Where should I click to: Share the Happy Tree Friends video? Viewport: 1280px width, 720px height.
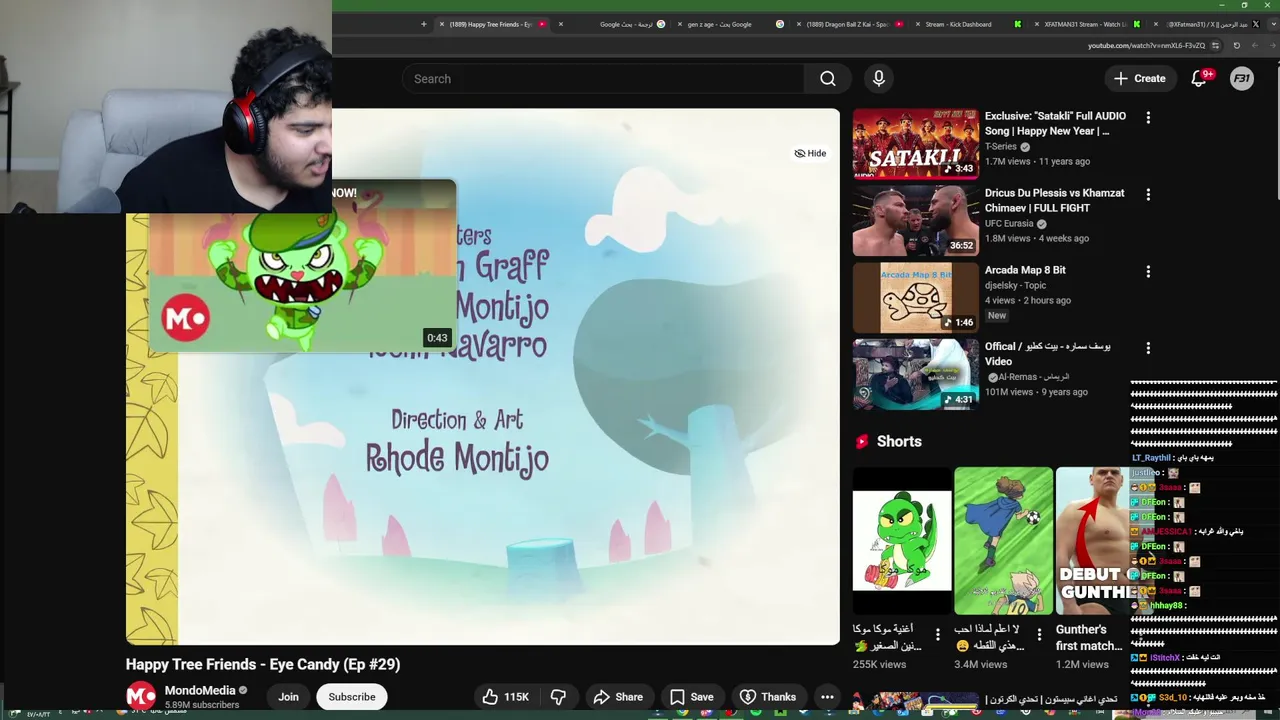click(x=618, y=697)
